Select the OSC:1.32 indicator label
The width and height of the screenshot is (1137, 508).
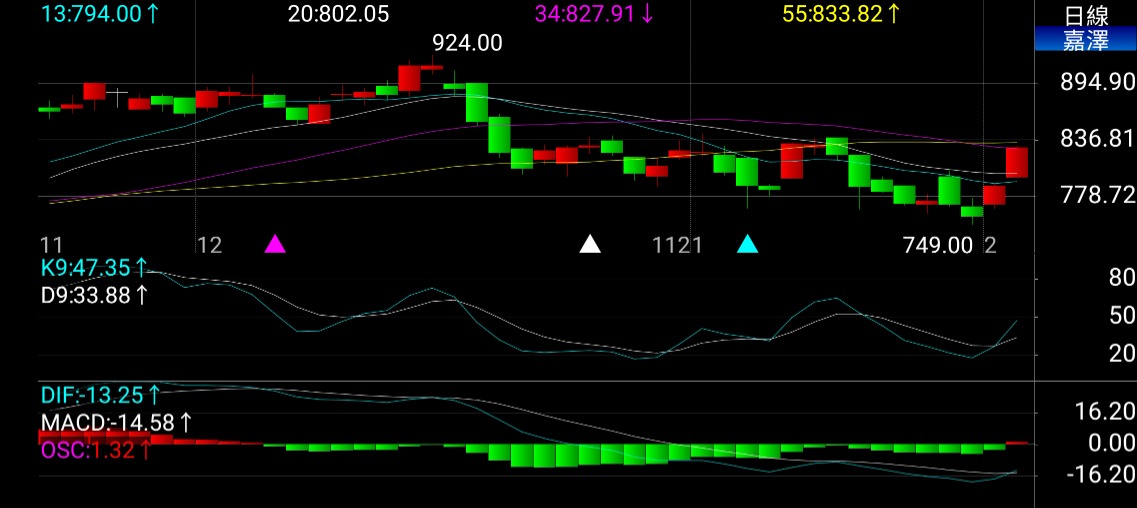tap(96, 450)
